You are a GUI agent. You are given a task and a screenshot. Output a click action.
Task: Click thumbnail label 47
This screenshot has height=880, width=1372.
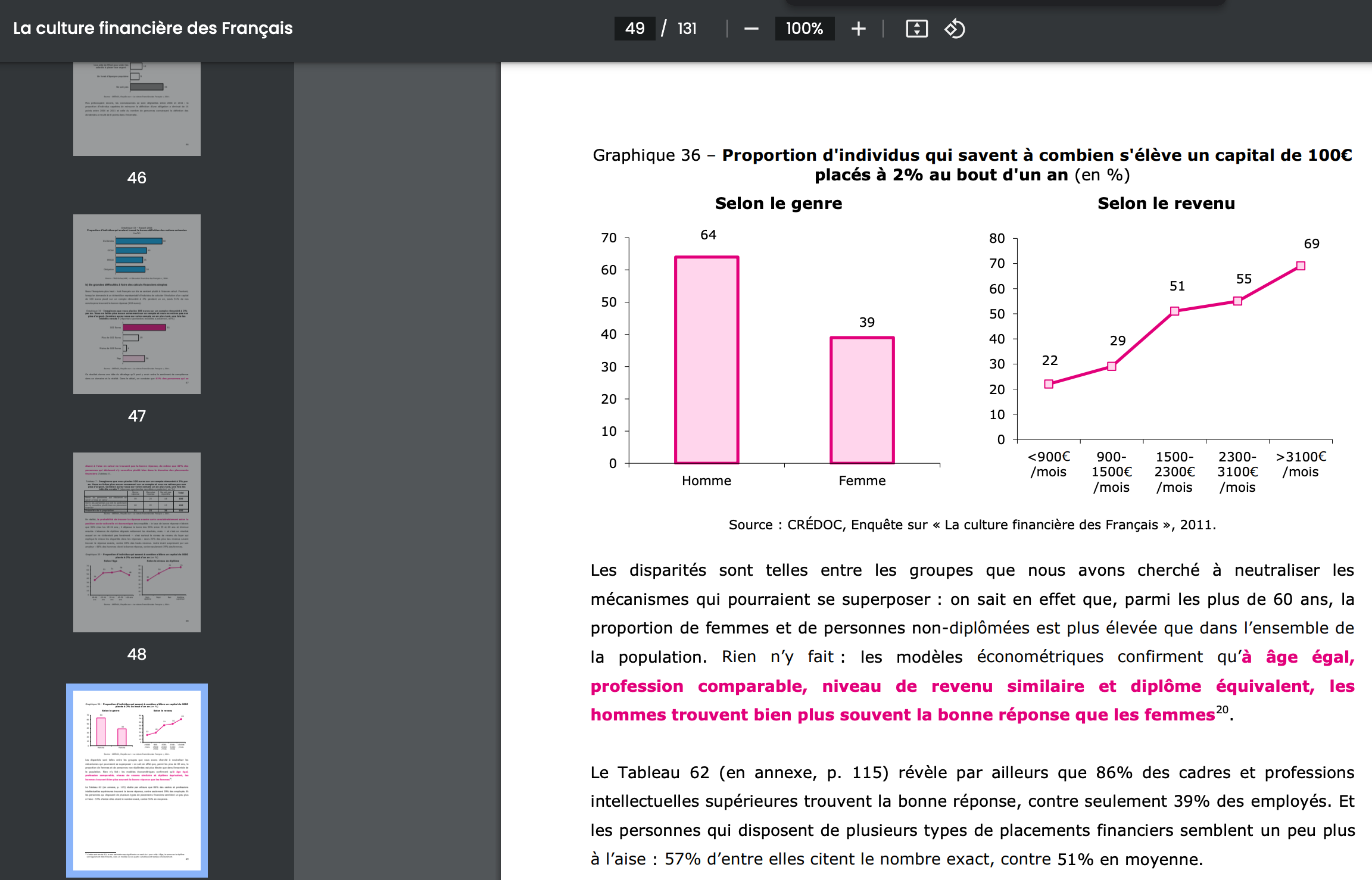(x=137, y=416)
